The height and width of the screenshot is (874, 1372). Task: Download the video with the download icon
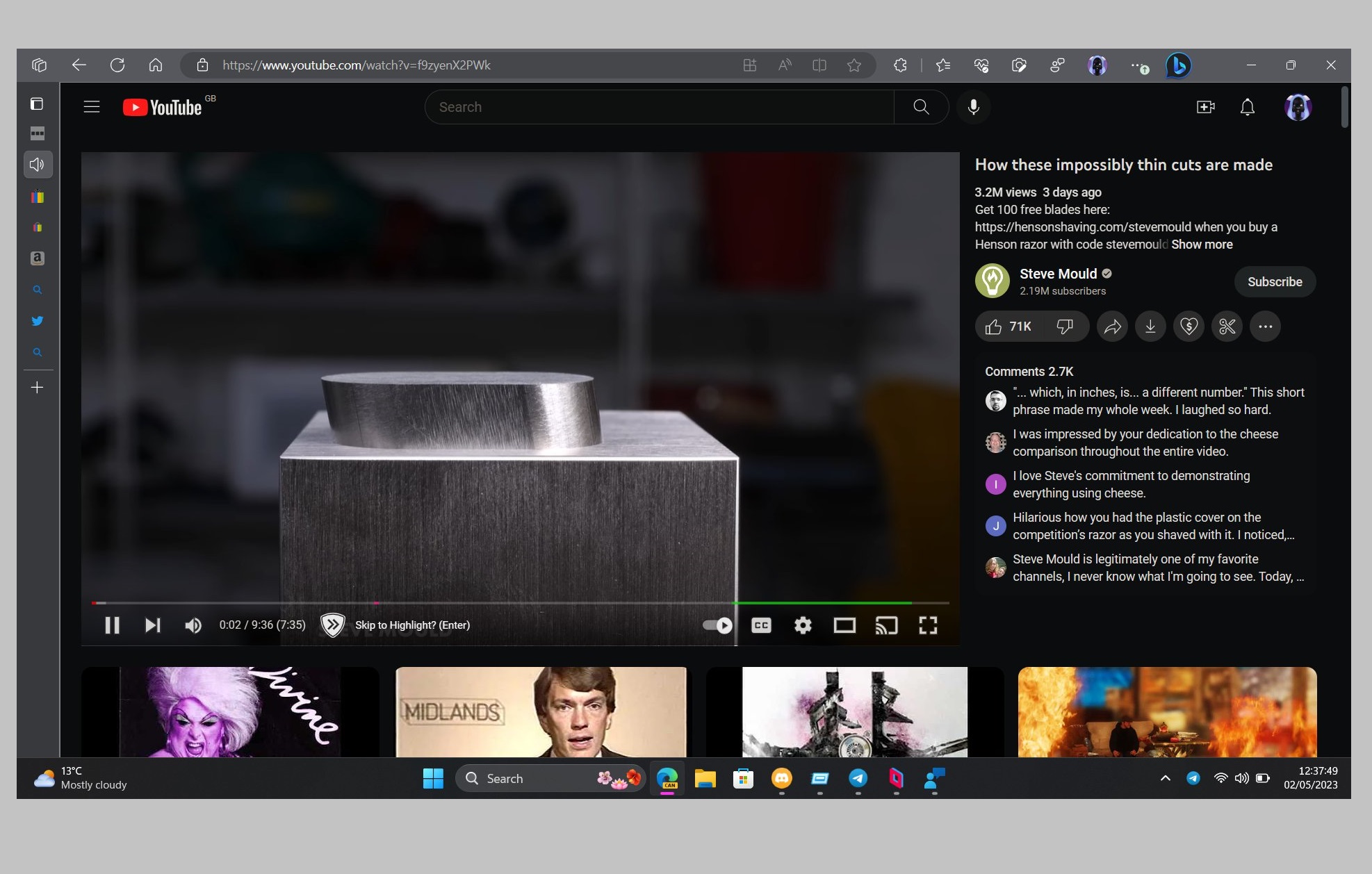pyautogui.click(x=1150, y=327)
